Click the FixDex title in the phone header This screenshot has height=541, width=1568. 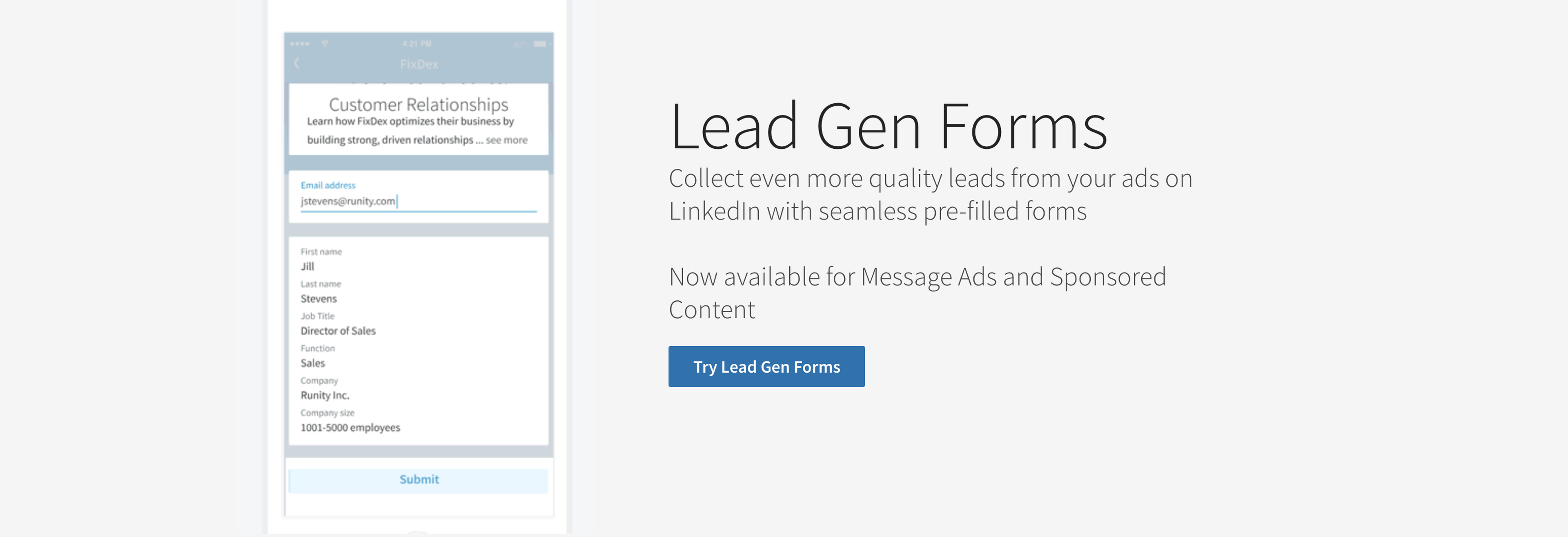pos(419,64)
